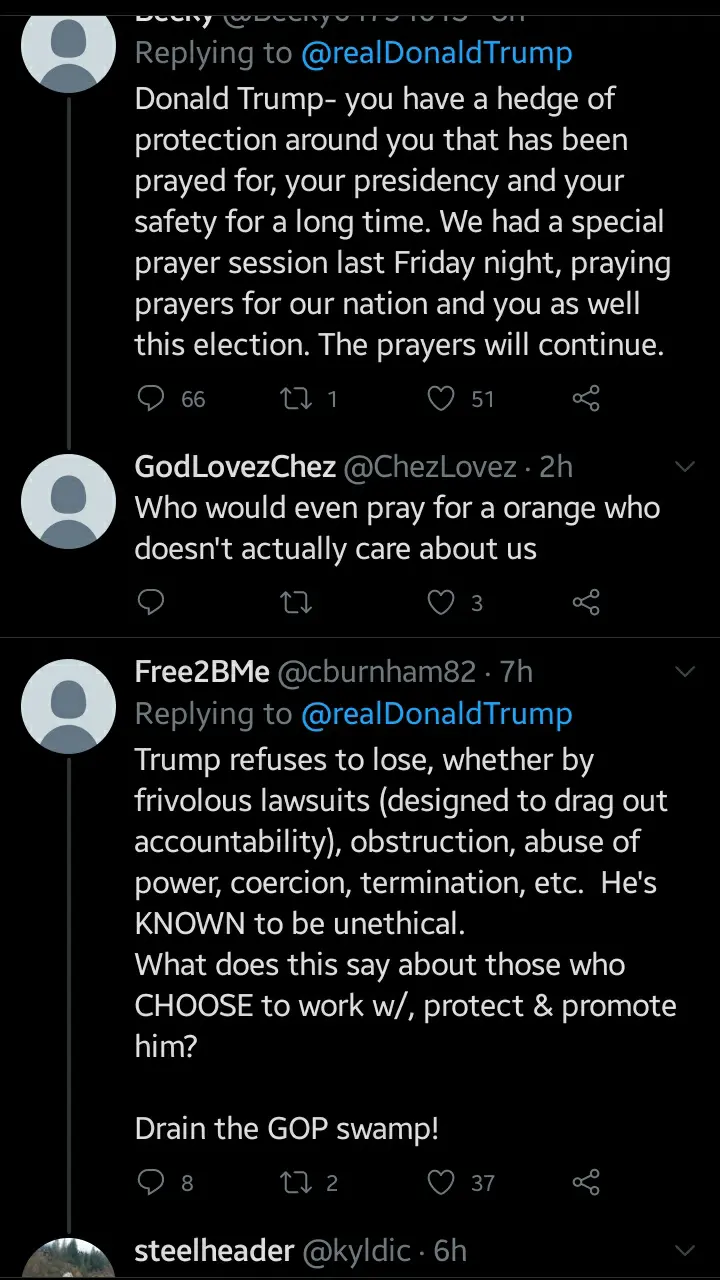The image size is (720, 1280).
Task: Share GodLovezChez's tweet
Action: [x=585, y=602]
